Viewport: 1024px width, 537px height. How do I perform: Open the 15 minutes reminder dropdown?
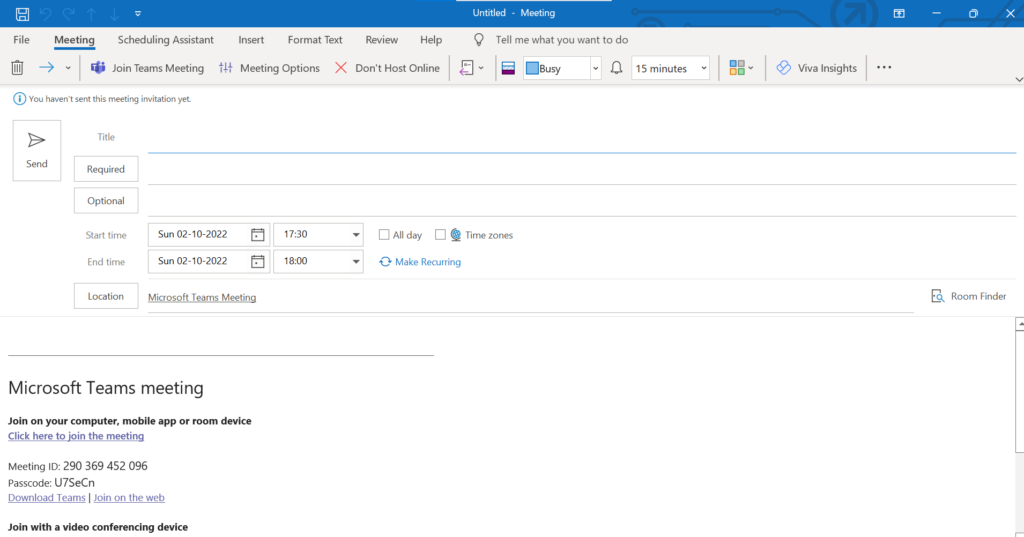point(704,68)
